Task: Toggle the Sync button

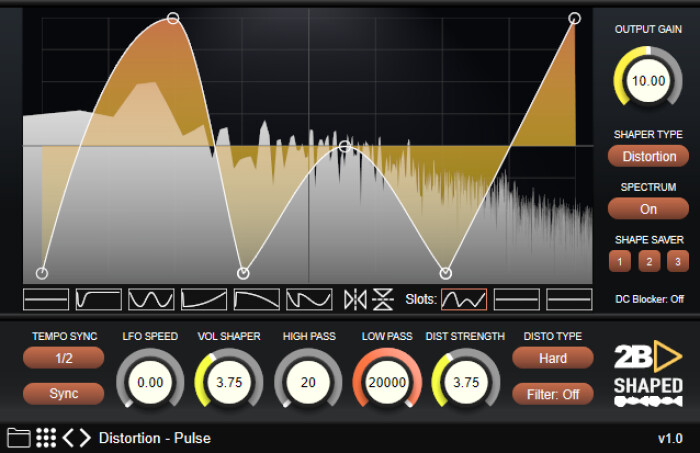Action: (x=63, y=394)
